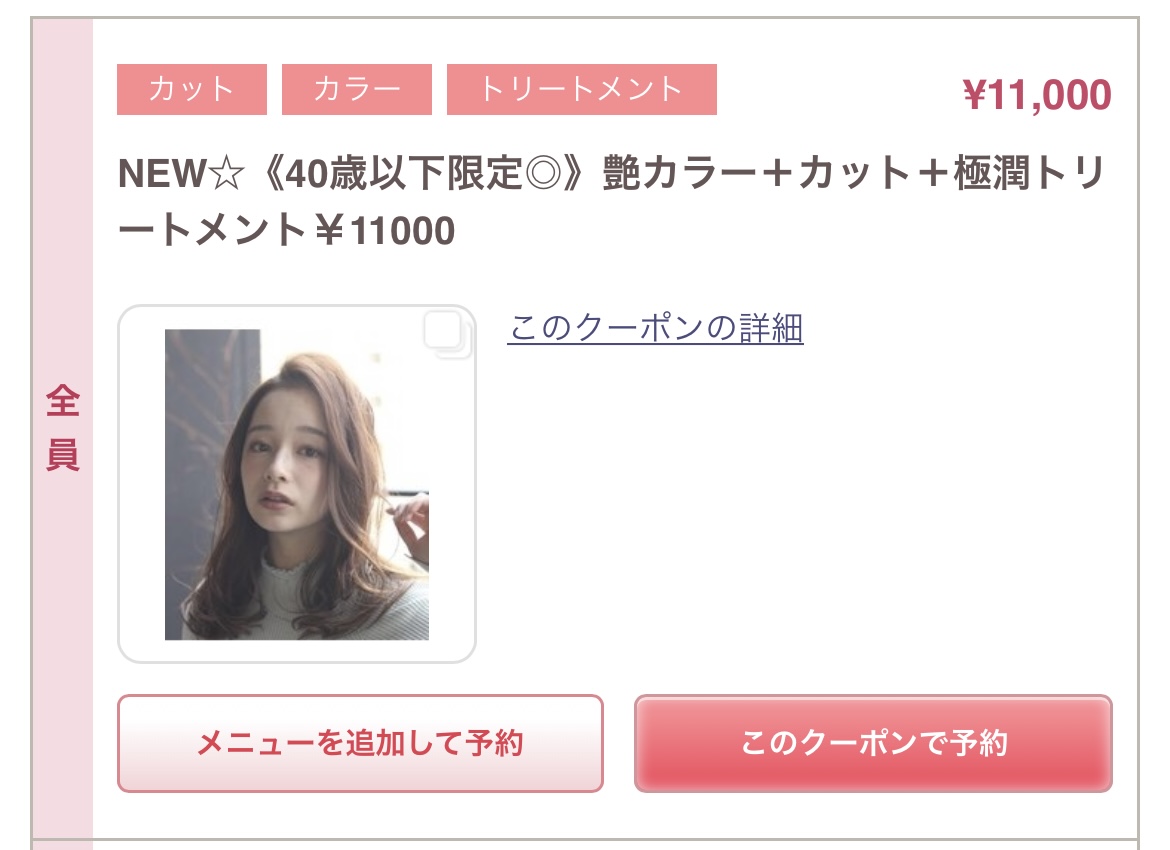Click the NEW☆ 40歳以下限定 coupon title
This screenshot has width=1170, height=850.
(x=612, y=201)
